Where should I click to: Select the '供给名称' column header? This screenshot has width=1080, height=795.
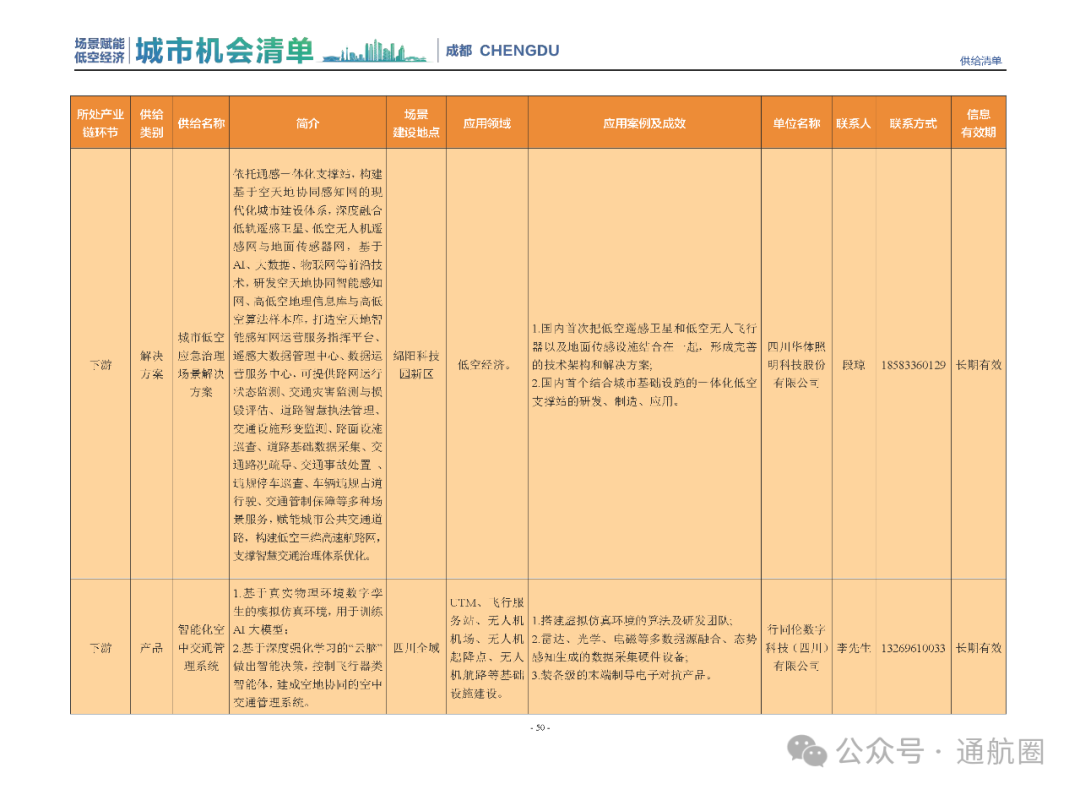pyautogui.click(x=201, y=123)
